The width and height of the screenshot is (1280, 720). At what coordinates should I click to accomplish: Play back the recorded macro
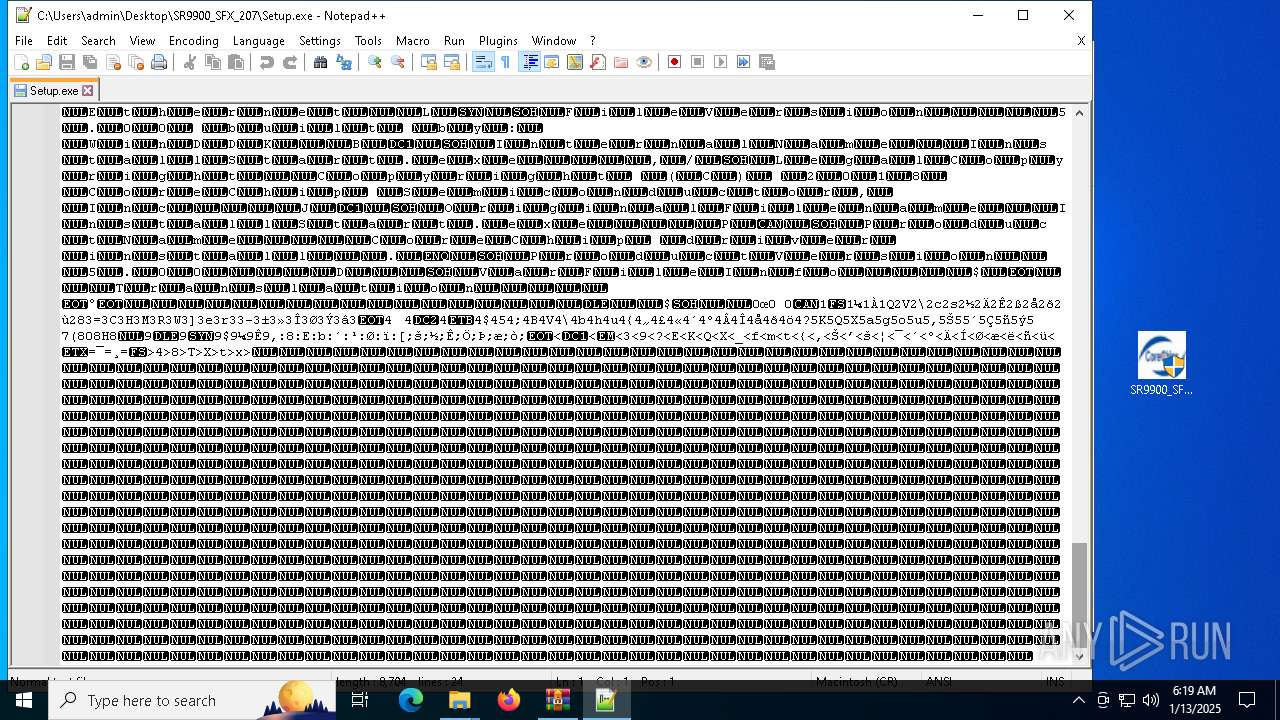point(721,62)
